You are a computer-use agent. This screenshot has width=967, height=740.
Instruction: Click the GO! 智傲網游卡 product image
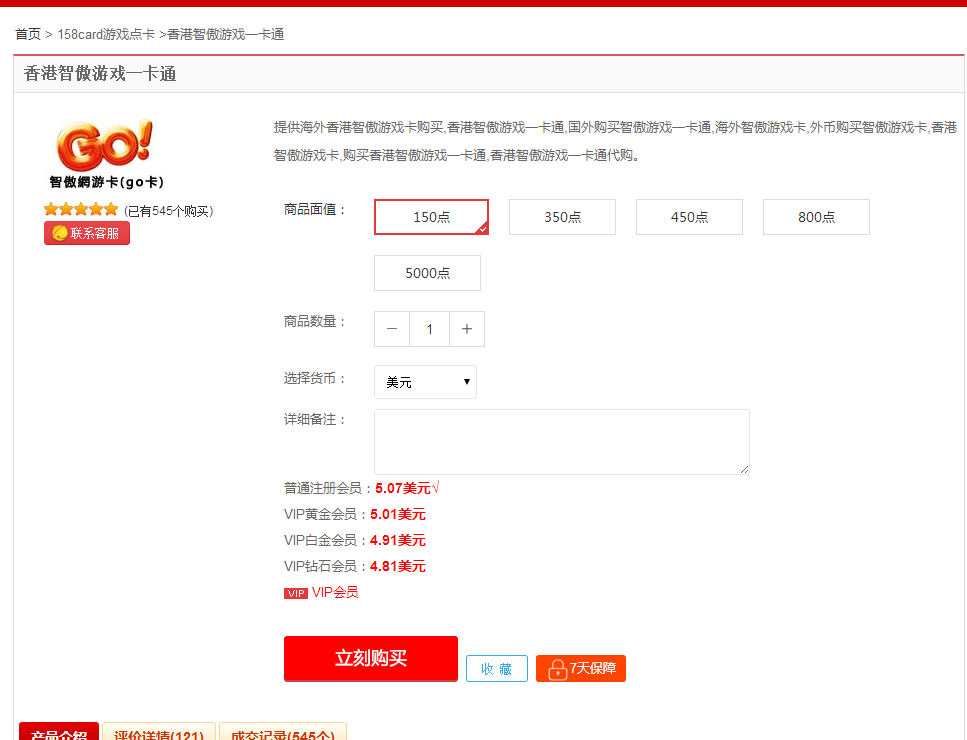106,154
